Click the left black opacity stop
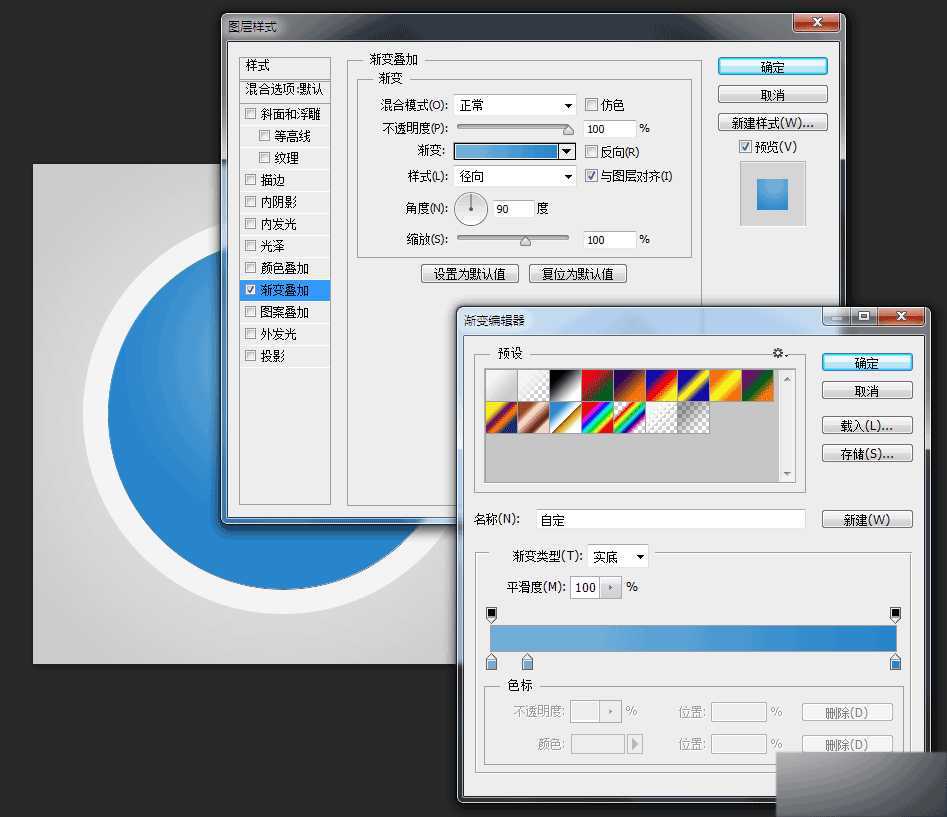Image resolution: width=947 pixels, height=817 pixels. pyautogui.click(x=491, y=614)
